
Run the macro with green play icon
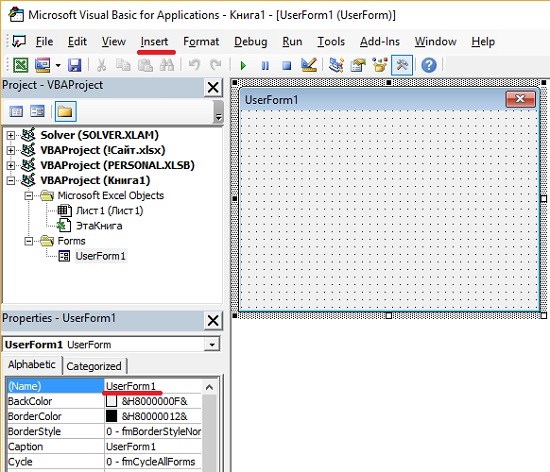tap(243, 65)
